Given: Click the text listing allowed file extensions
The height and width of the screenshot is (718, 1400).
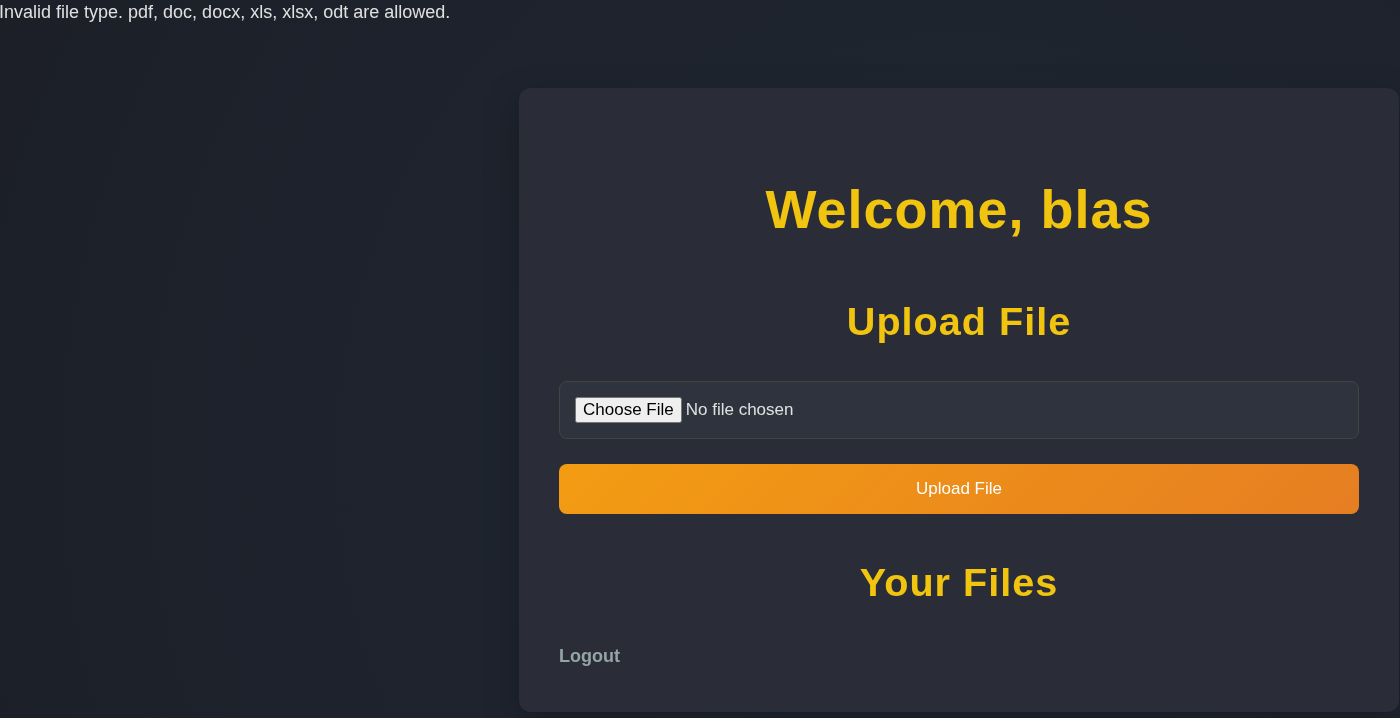Looking at the screenshot, I should (x=225, y=12).
